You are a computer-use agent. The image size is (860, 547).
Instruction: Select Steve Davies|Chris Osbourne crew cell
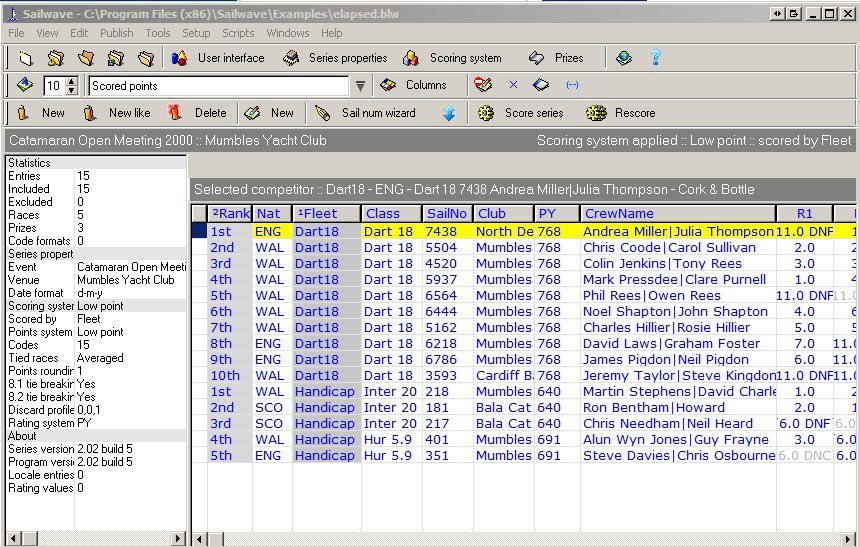pos(678,455)
